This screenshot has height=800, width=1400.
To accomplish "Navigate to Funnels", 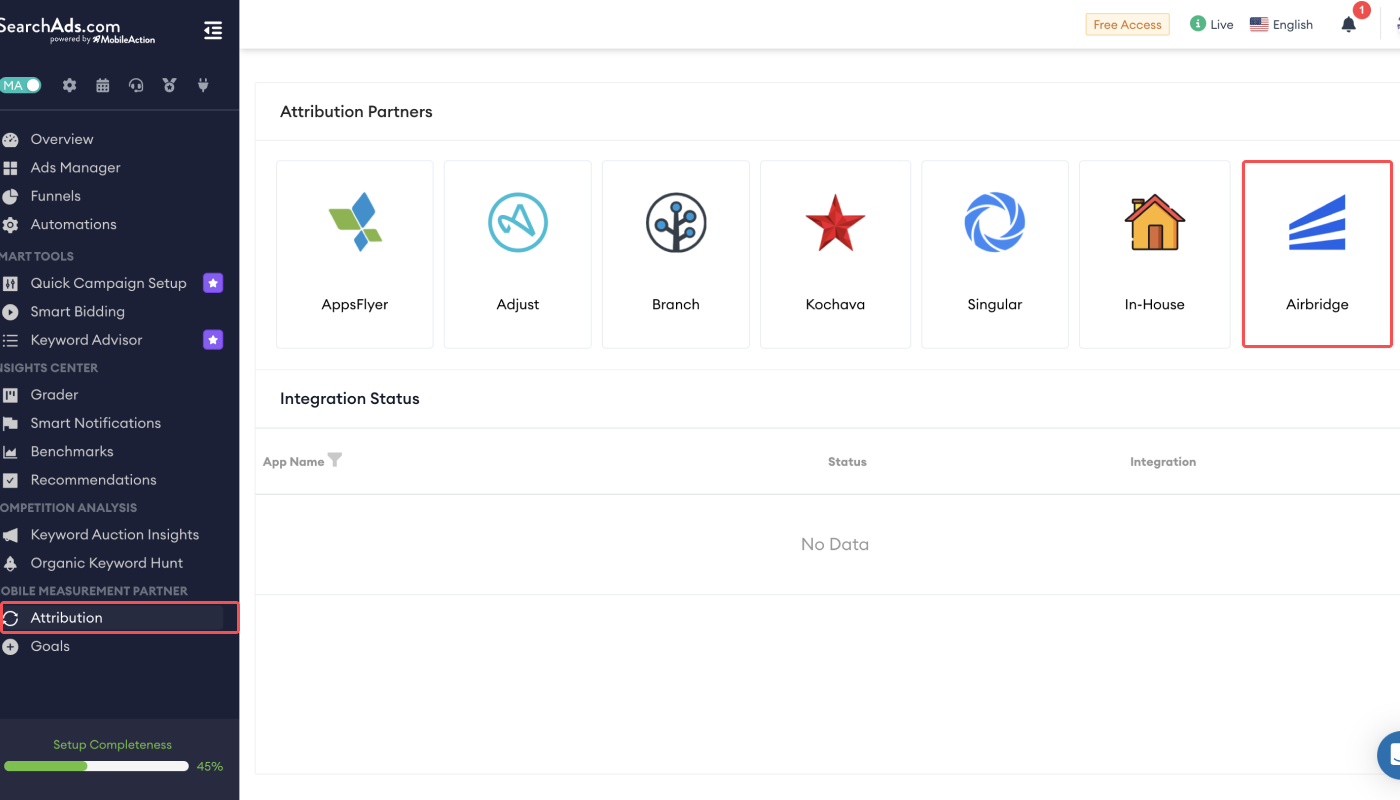I will [56, 196].
